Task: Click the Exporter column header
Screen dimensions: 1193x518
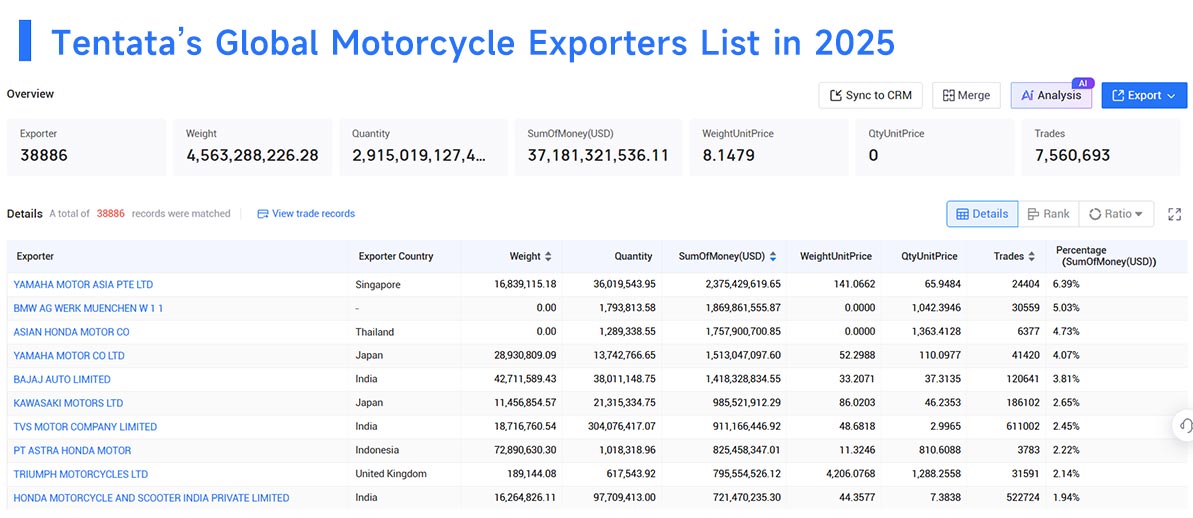Action: [x=35, y=256]
